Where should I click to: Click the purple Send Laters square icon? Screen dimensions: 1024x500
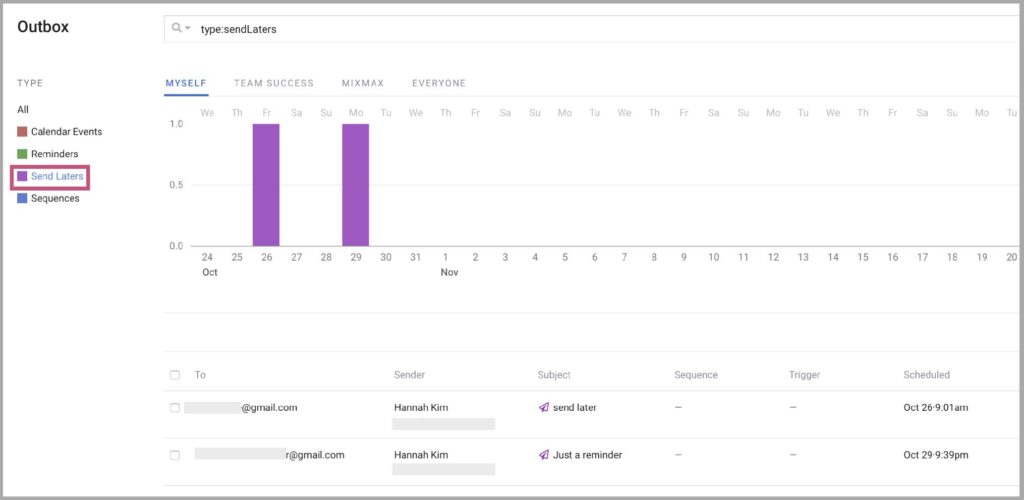click(22, 176)
